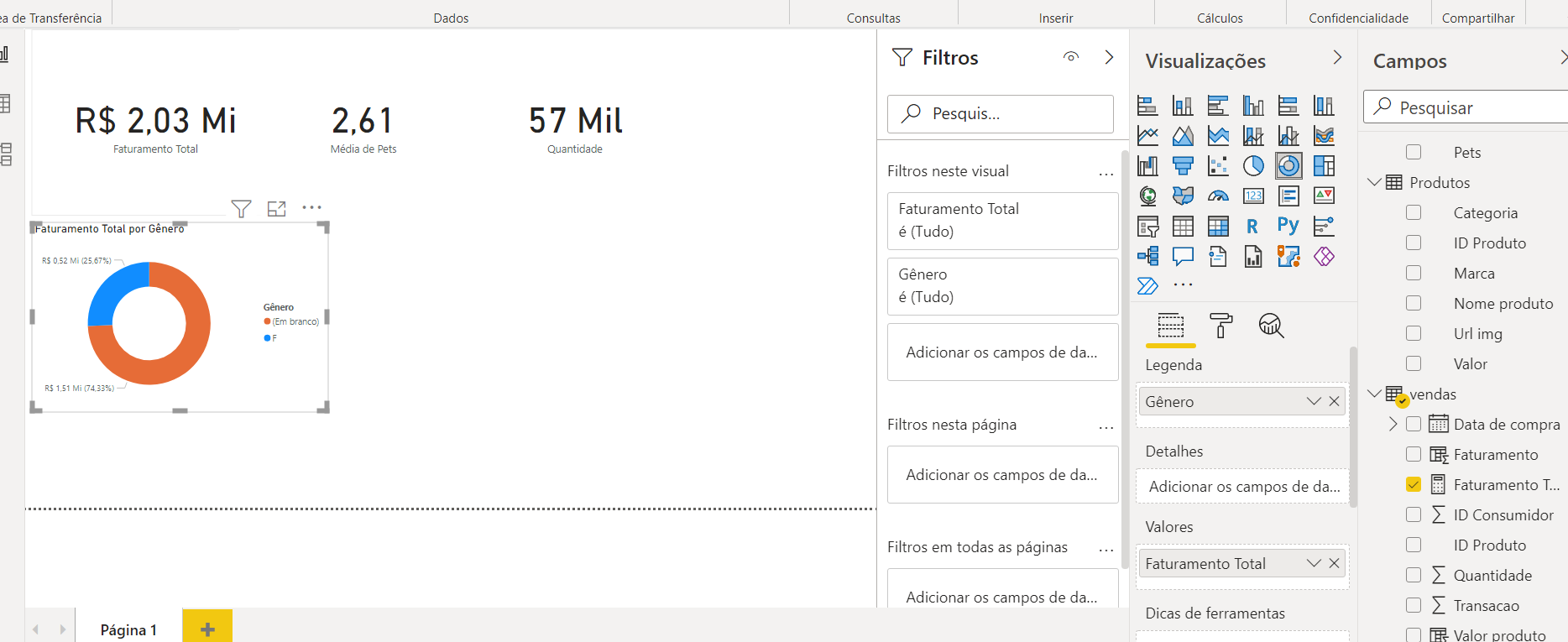Viewport: 1568px width, 642px height.
Task: Choose the scatter chart visual
Action: [x=1218, y=166]
